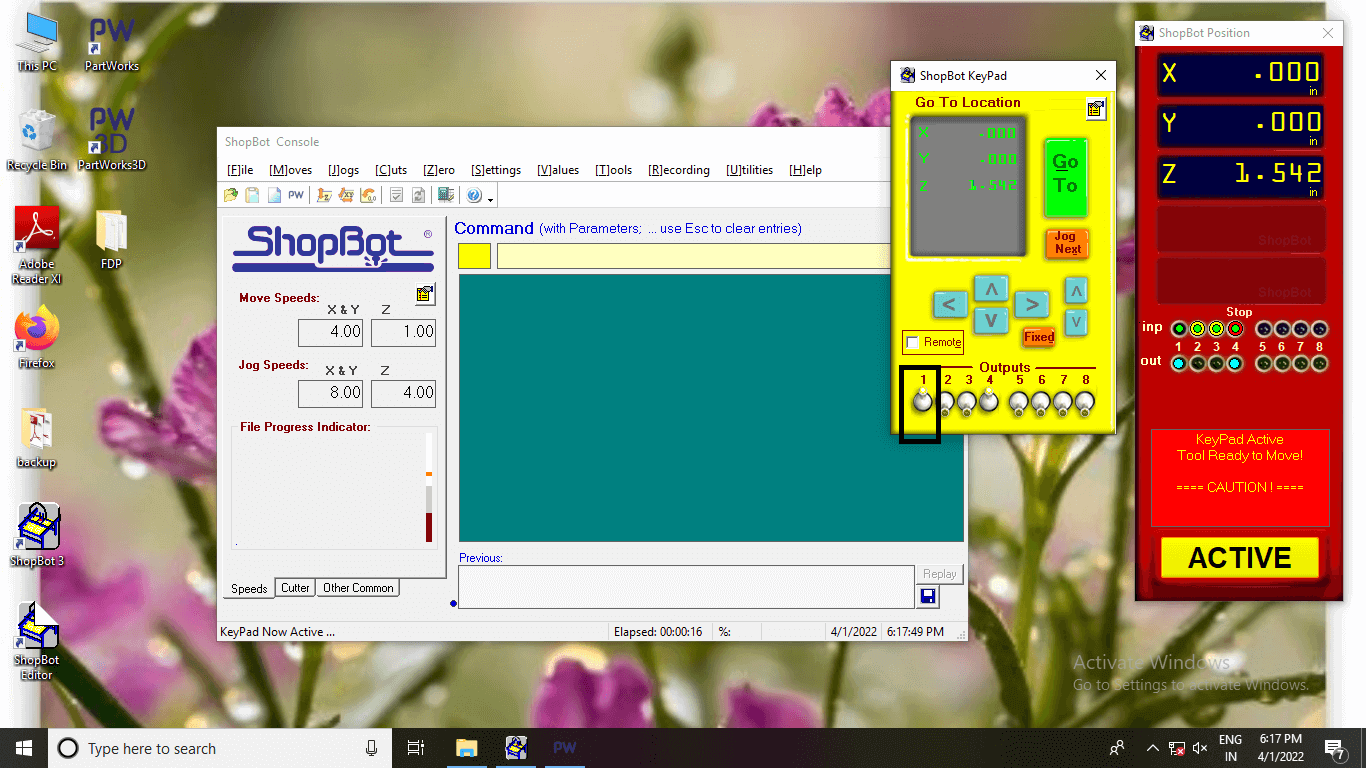Click the new blank file toolbar icon
1366x768 pixels.
click(274, 195)
